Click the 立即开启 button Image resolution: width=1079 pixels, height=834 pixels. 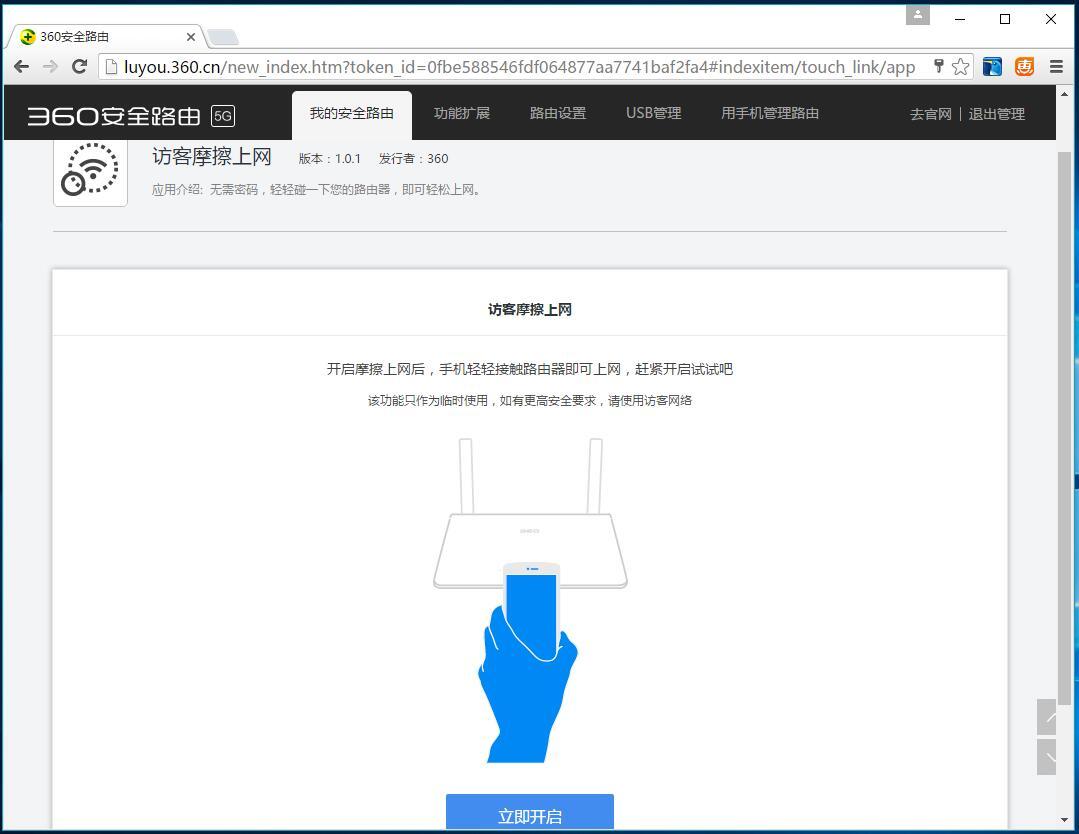[x=529, y=815]
